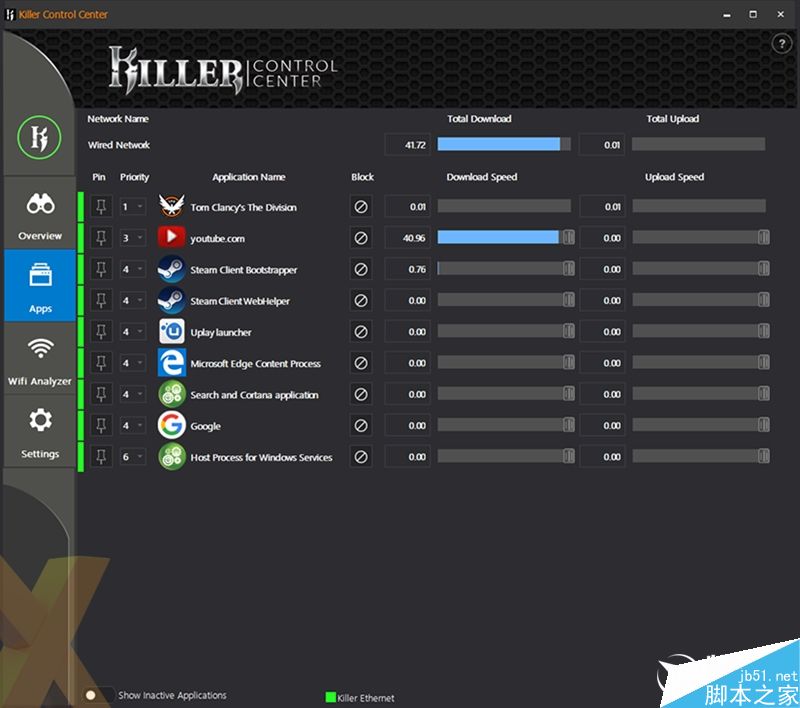Click The Division app icon

pos(171,207)
